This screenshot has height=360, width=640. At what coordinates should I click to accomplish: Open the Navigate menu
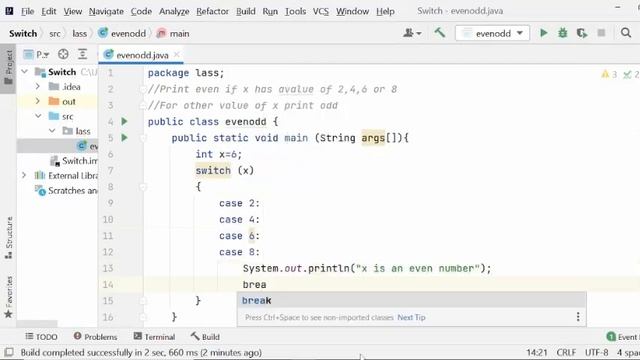click(106, 11)
